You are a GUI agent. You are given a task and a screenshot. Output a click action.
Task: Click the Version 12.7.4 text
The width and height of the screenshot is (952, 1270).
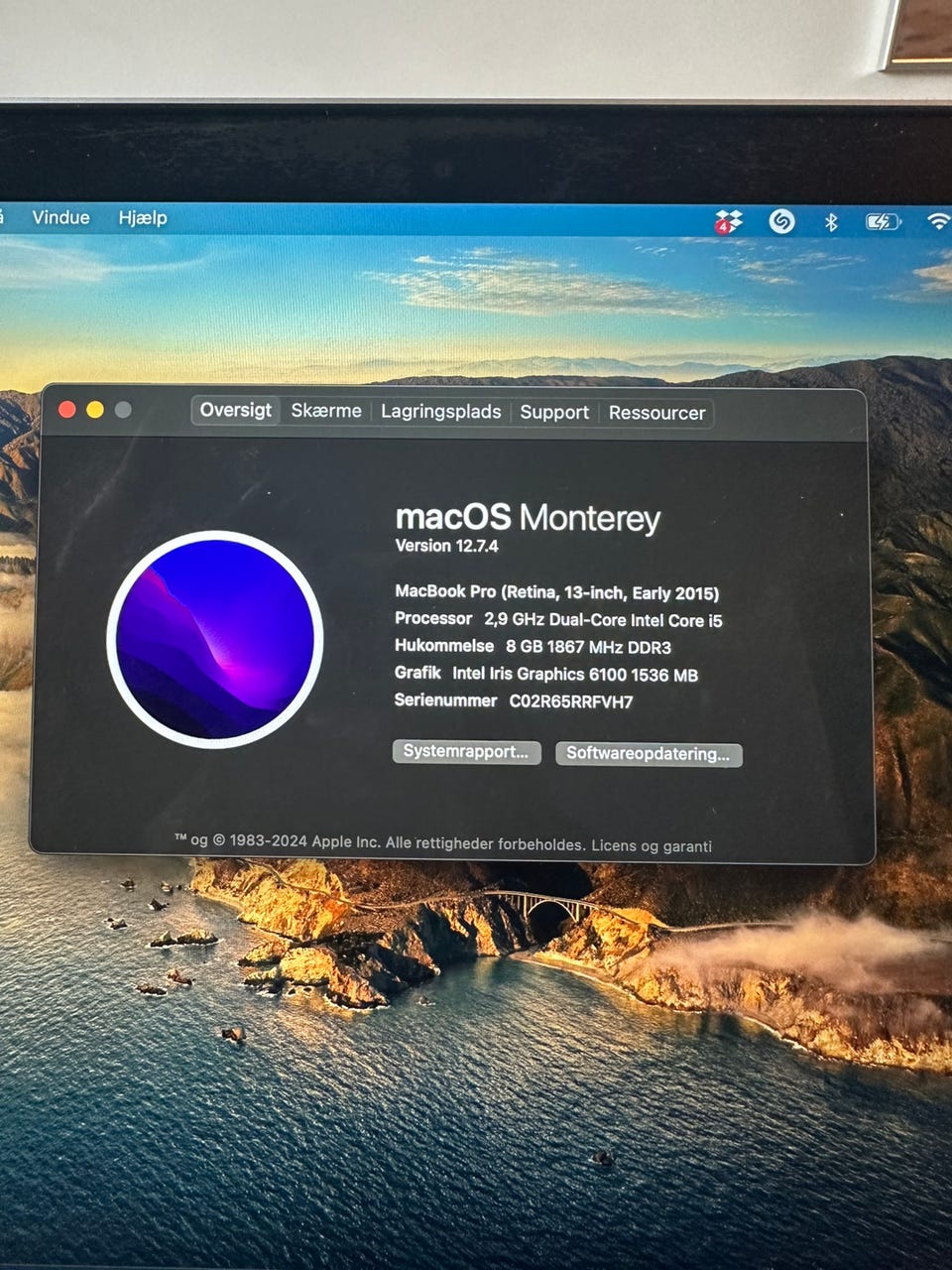pyautogui.click(x=446, y=546)
